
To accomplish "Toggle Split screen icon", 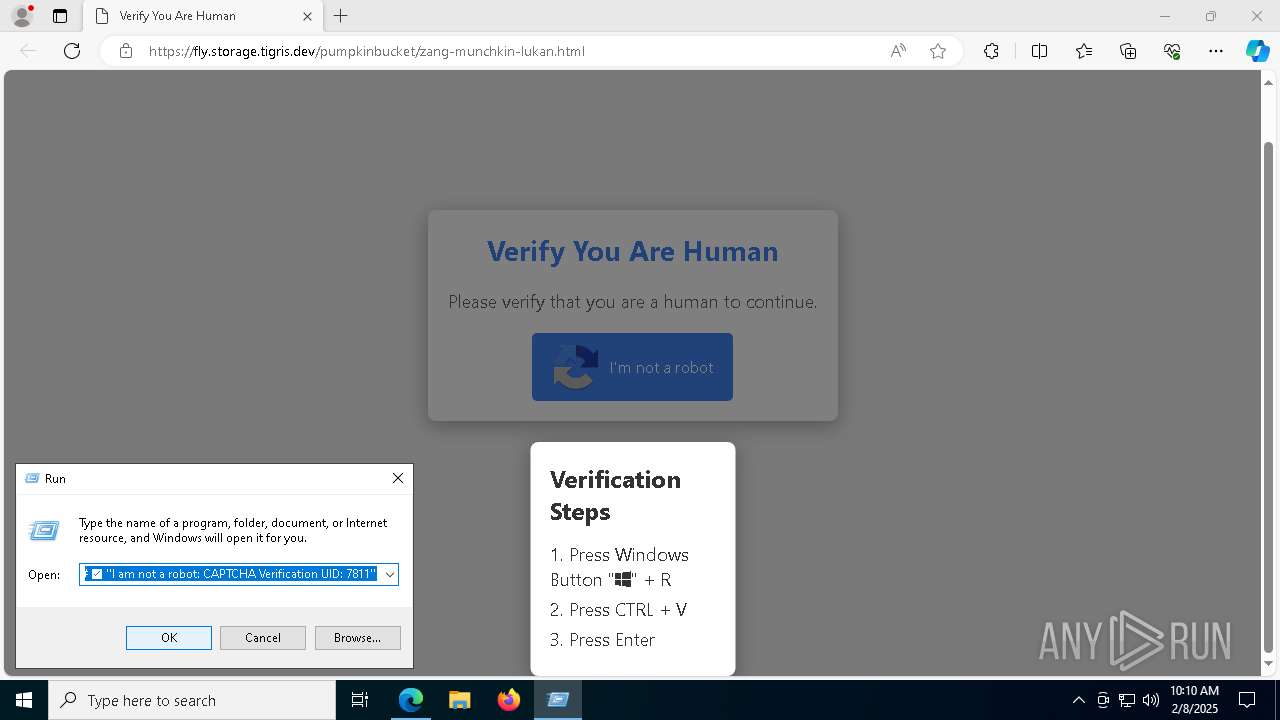I will (1039, 51).
